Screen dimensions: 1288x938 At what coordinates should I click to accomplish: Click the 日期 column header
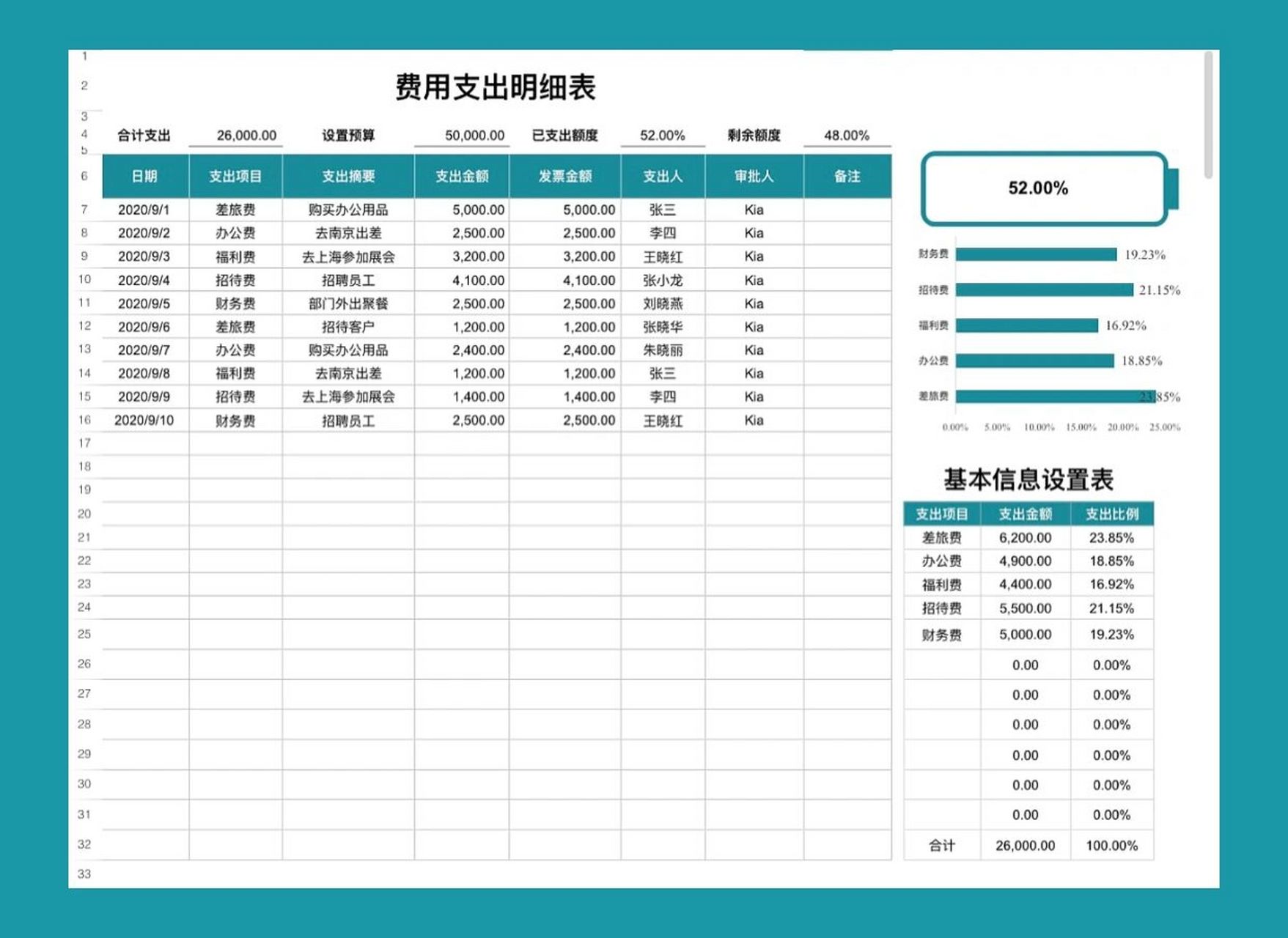[144, 176]
